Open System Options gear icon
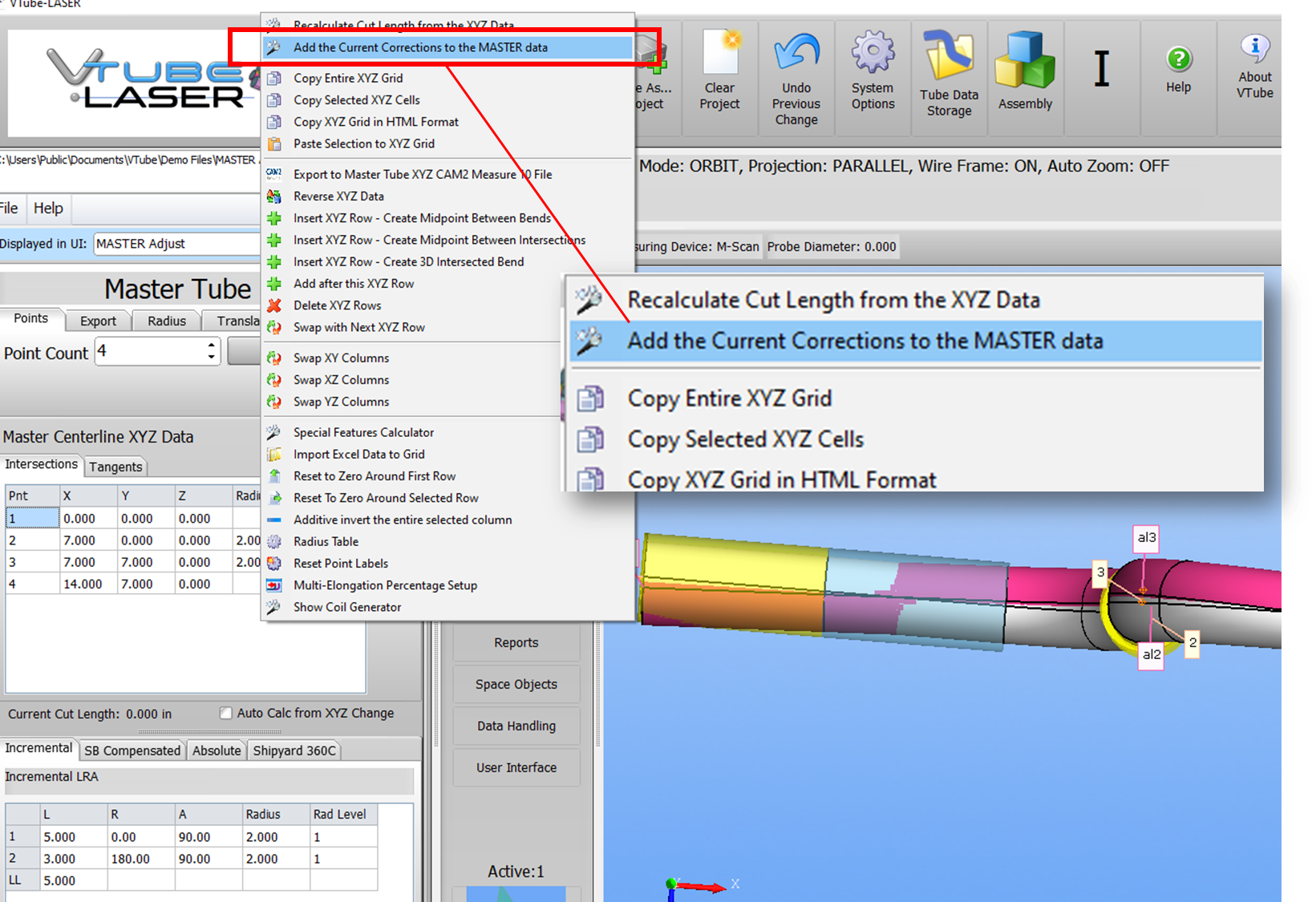Viewport: 1316px width, 902px height. click(873, 53)
